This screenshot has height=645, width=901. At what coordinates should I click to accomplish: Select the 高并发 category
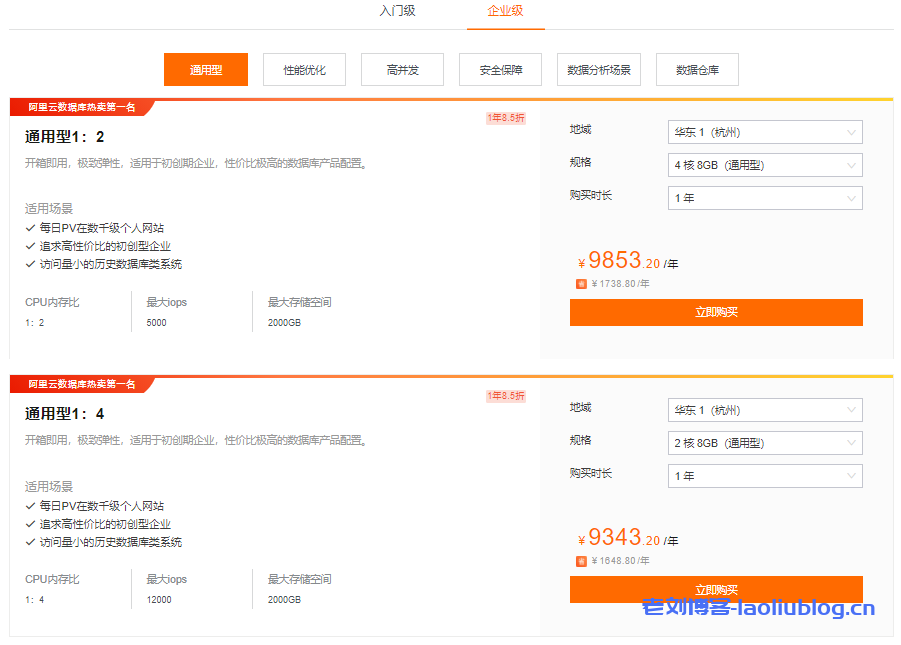click(402, 69)
